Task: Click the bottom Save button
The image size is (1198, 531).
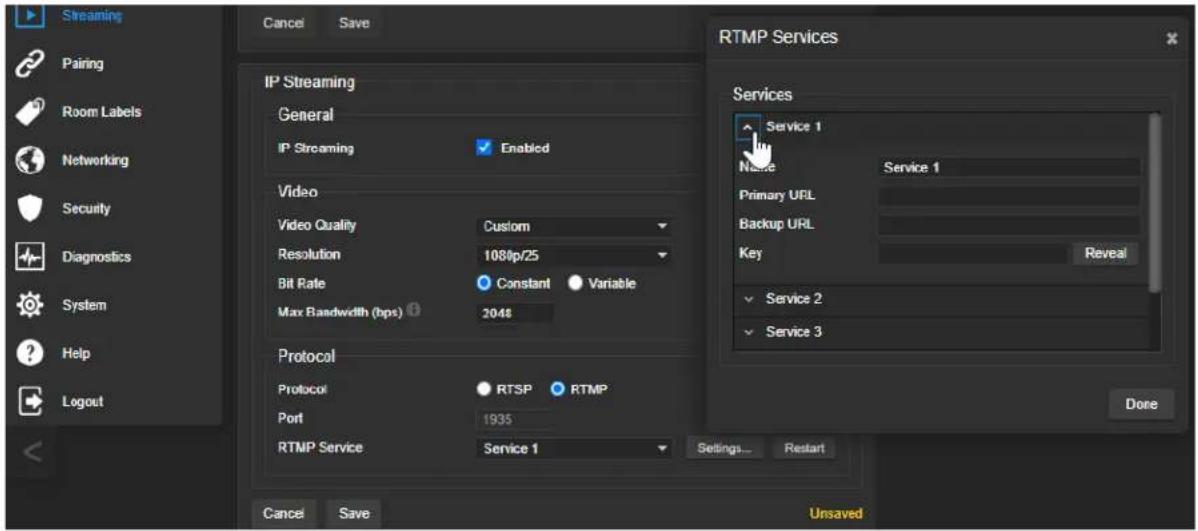Action: coord(354,513)
